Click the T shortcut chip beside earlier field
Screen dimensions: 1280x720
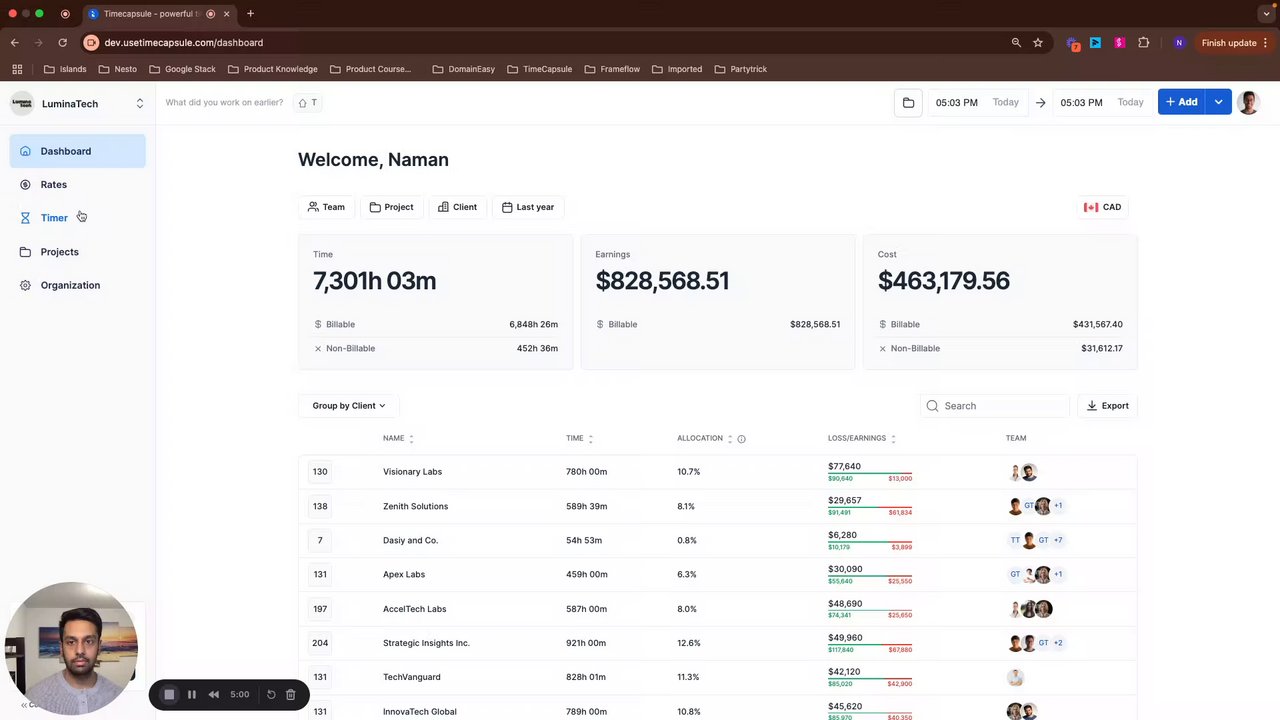pyautogui.click(x=308, y=102)
